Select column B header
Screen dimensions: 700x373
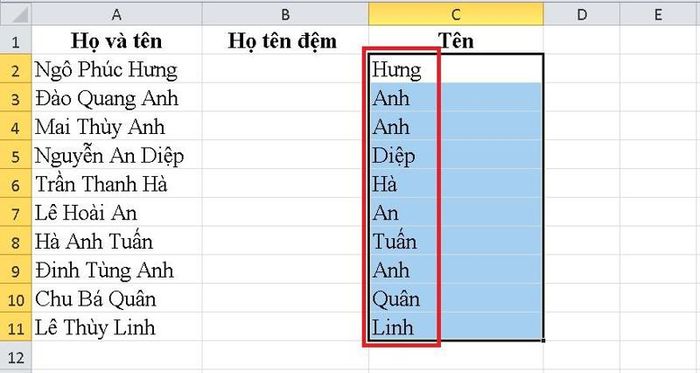pos(285,14)
